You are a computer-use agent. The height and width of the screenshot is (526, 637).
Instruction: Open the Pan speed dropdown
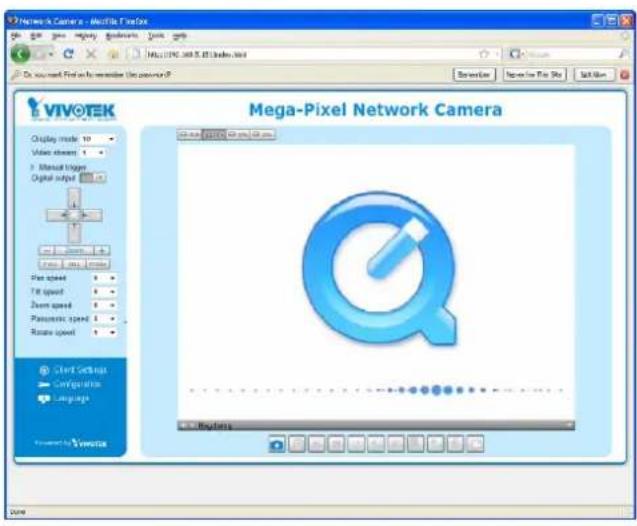pyautogui.click(x=104, y=278)
